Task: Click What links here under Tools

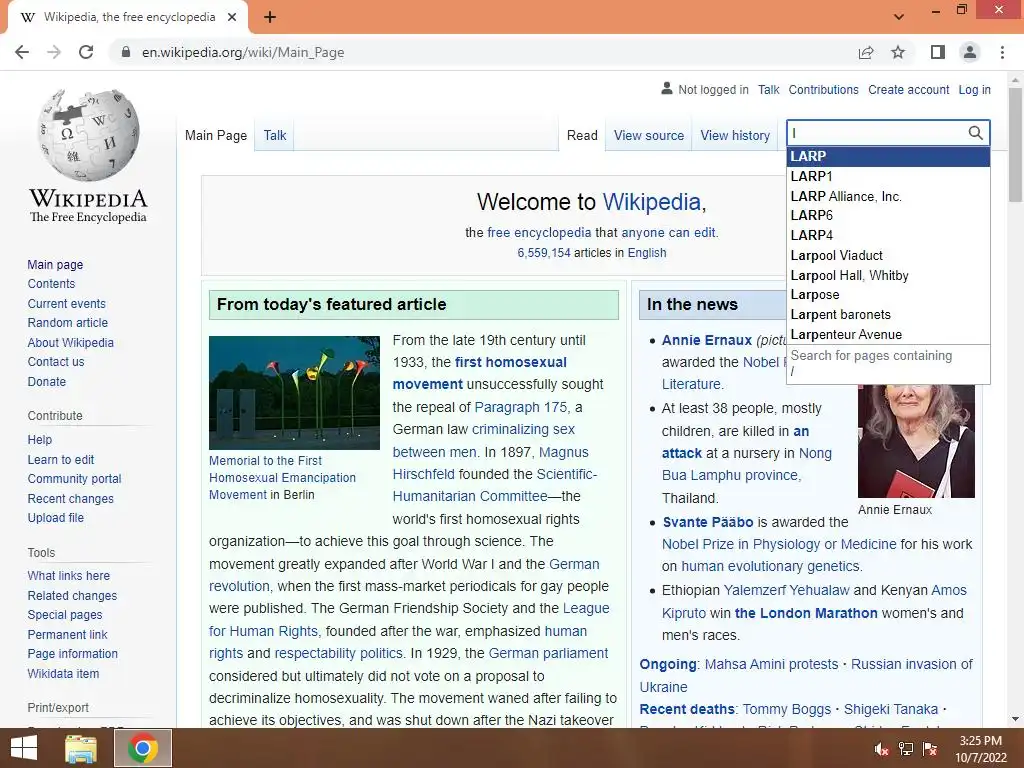Action: [69, 575]
